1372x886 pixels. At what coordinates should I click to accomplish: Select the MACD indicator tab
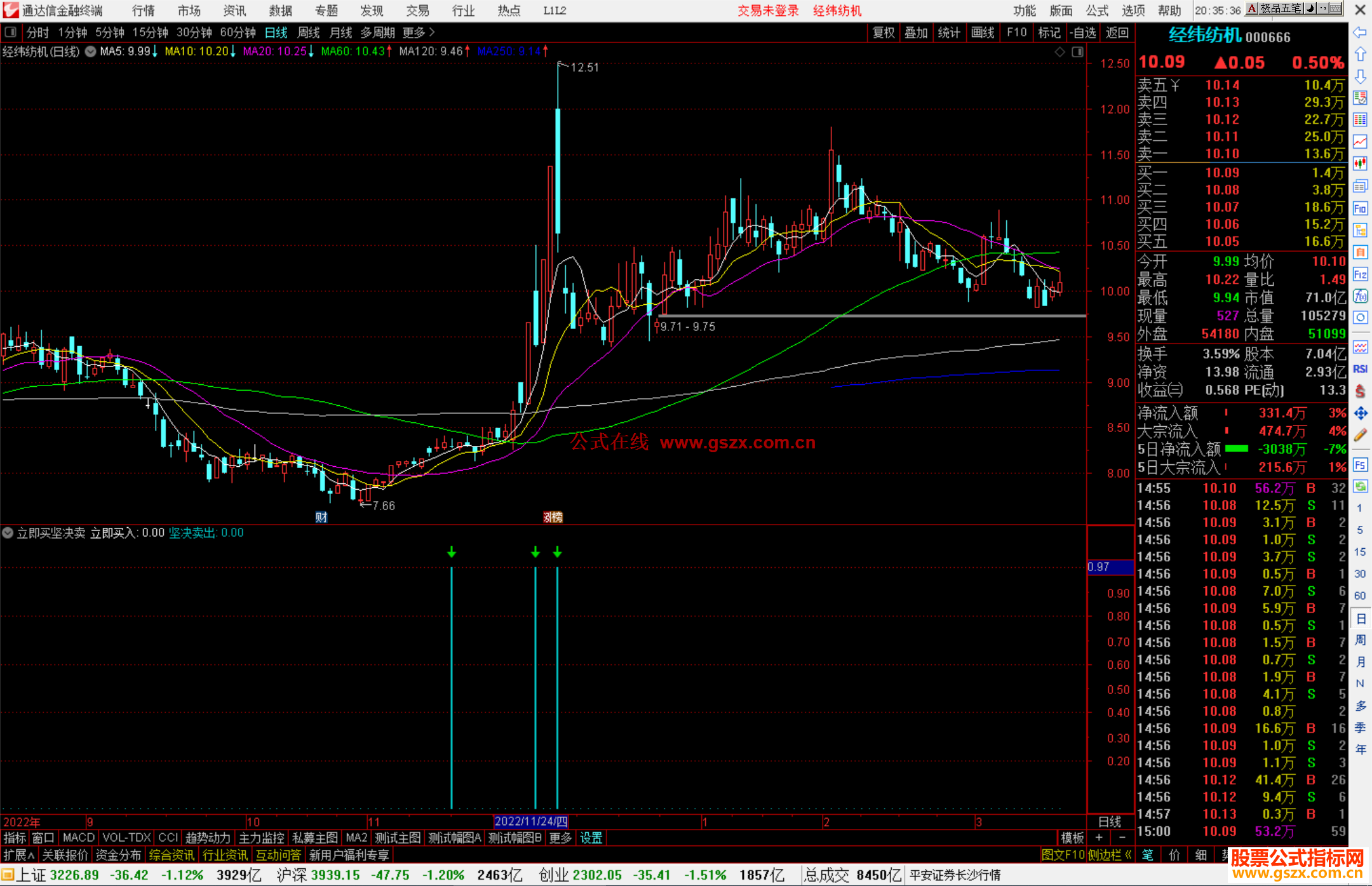[x=79, y=838]
